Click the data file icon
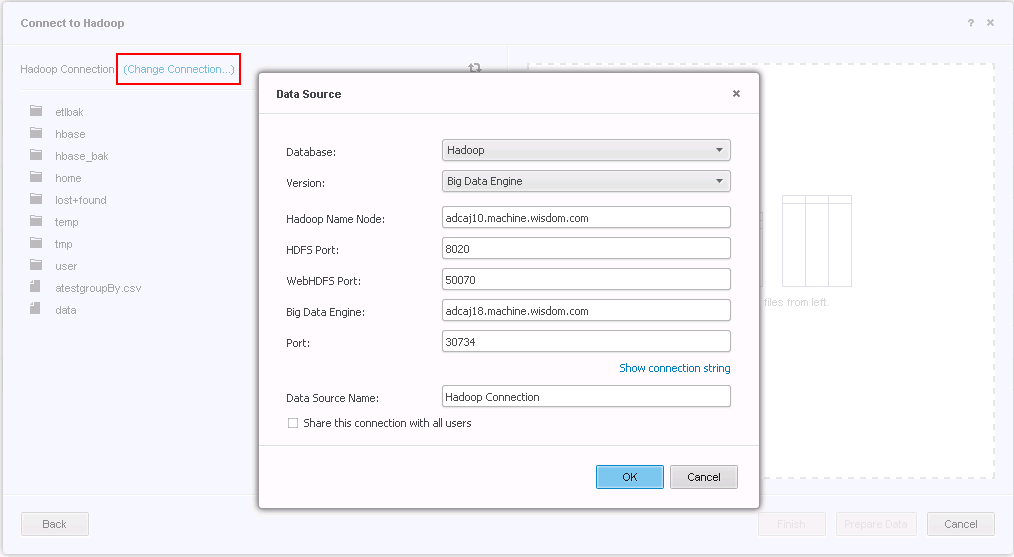Screen dimensions: 1014x557 (36, 310)
